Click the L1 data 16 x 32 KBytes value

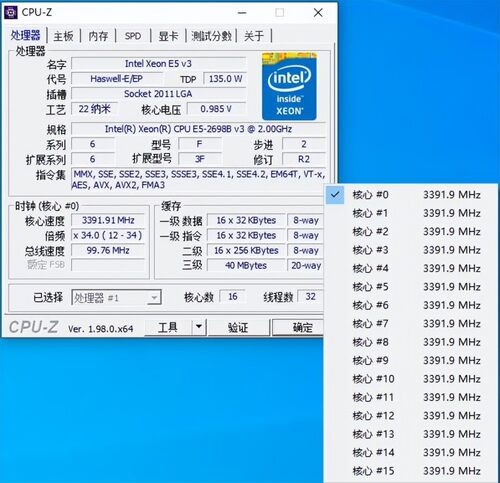[246, 220]
